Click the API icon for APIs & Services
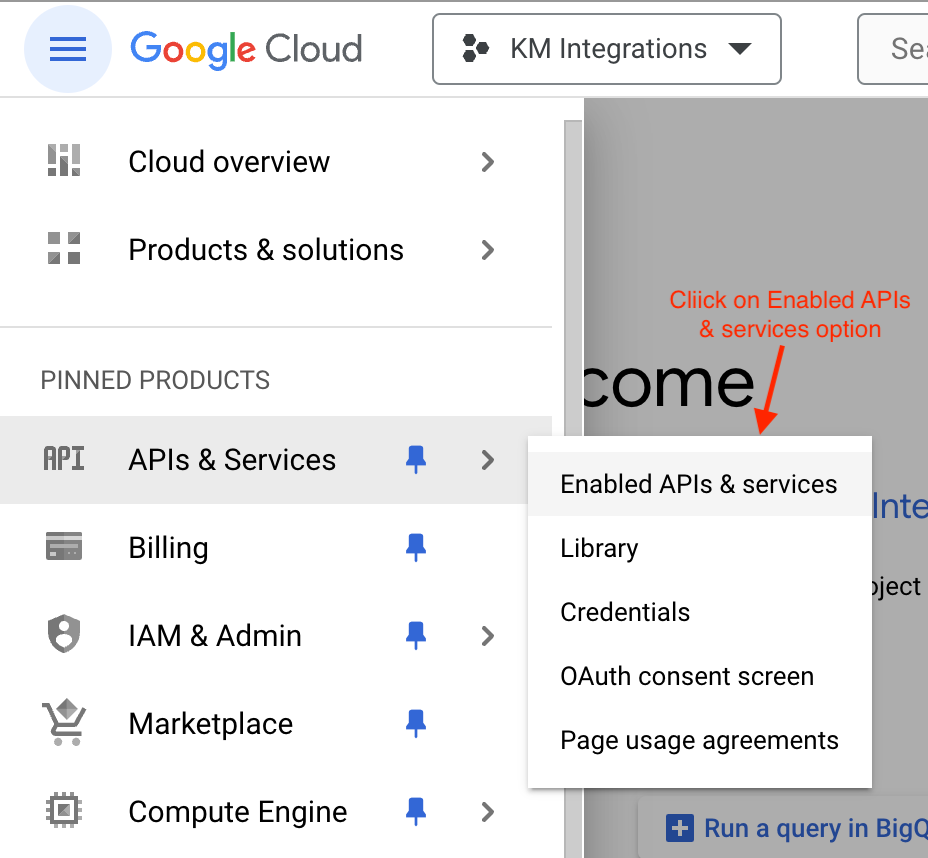928x858 pixels. [64, 459]
